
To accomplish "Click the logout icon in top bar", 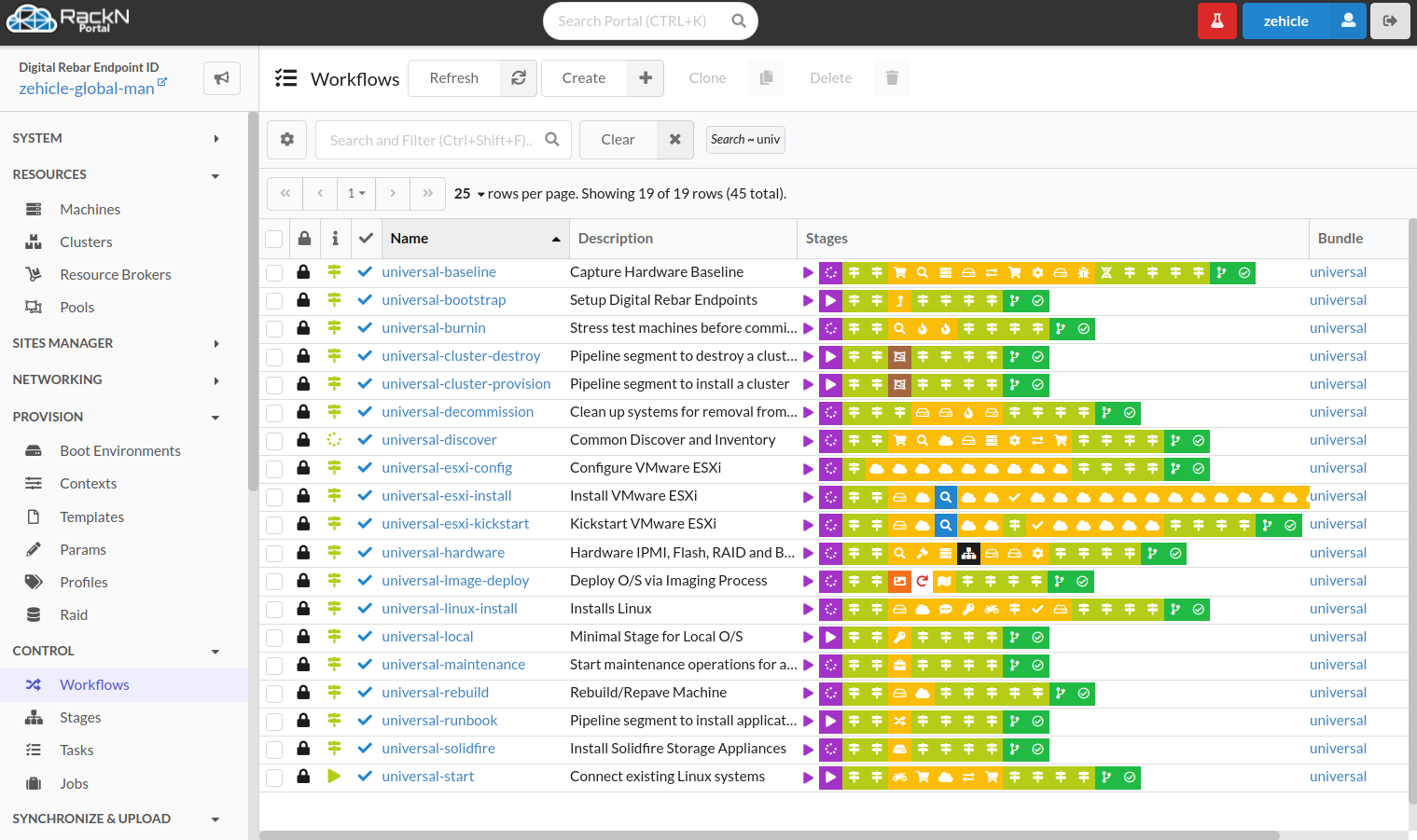I will [x=1390, y=21].
